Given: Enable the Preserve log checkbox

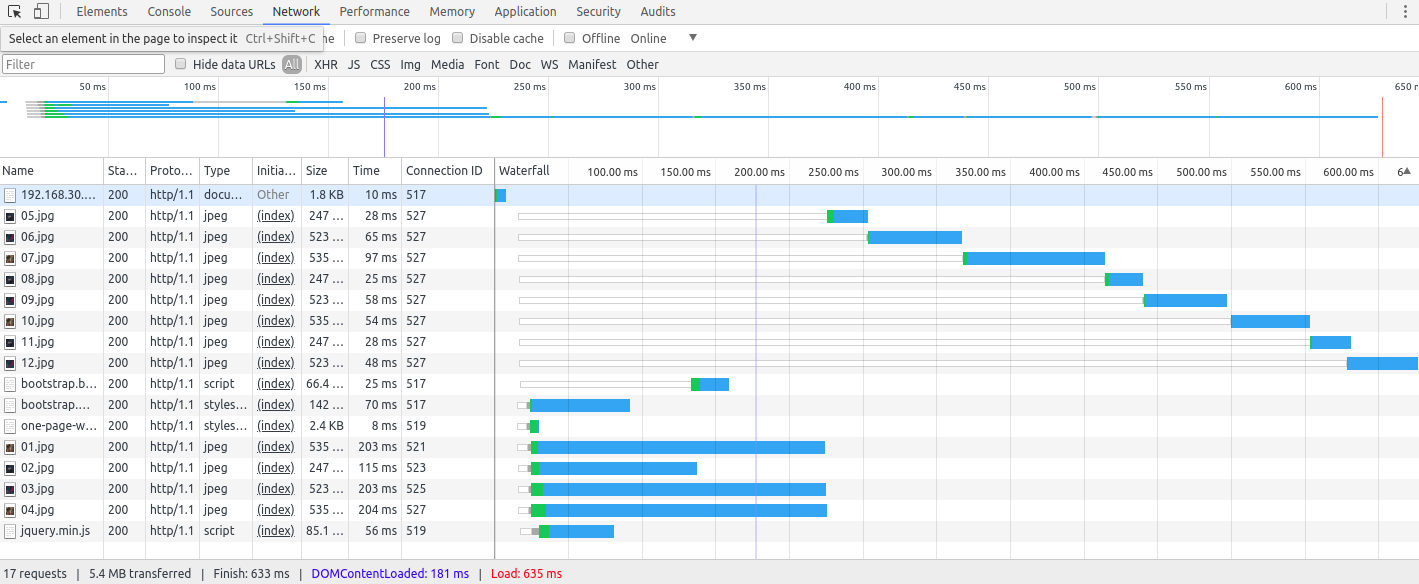Looking at the screenshot, I should click(x=361, y=38).
